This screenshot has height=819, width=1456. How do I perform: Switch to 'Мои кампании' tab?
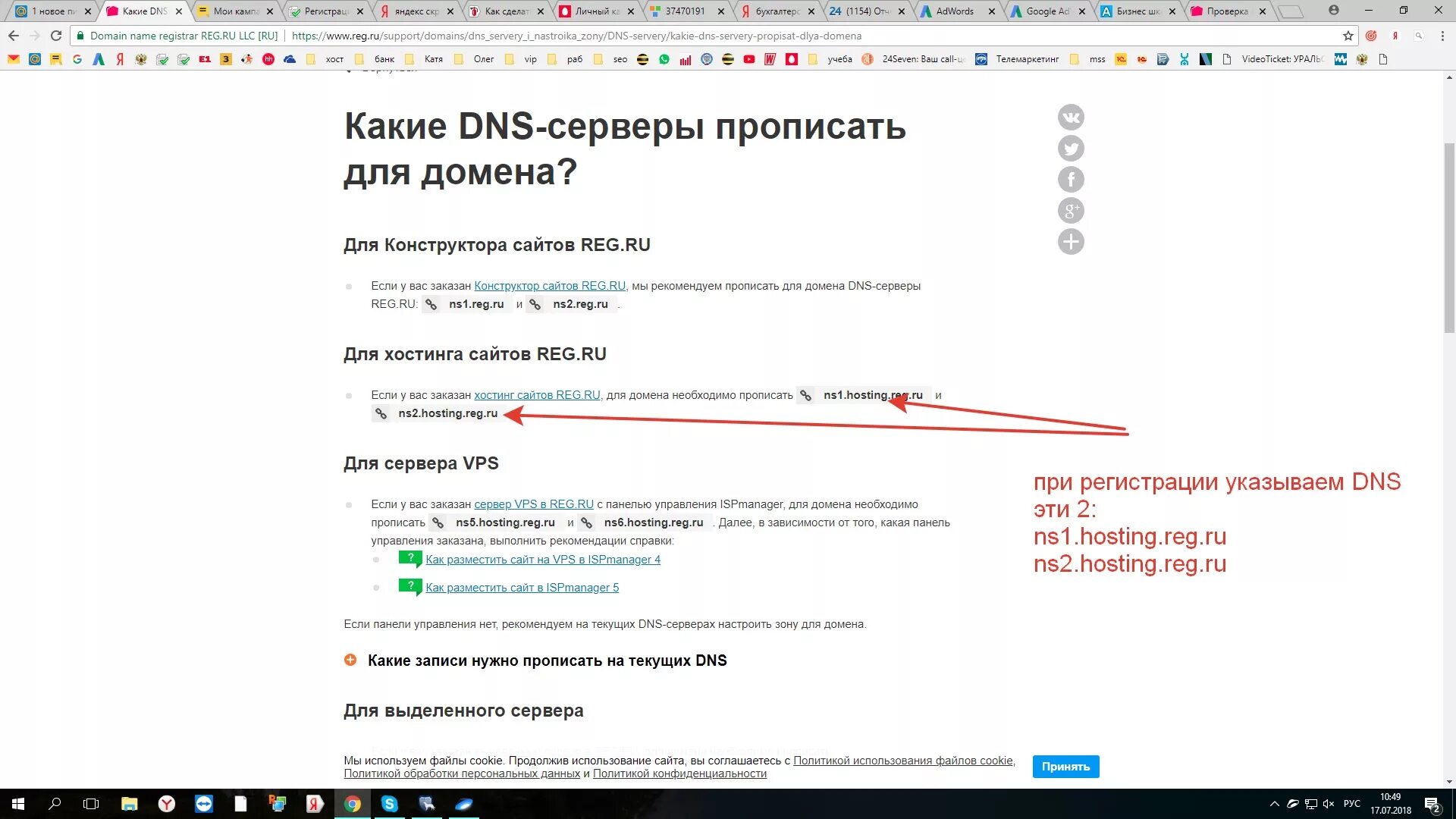tap(236, 11)
